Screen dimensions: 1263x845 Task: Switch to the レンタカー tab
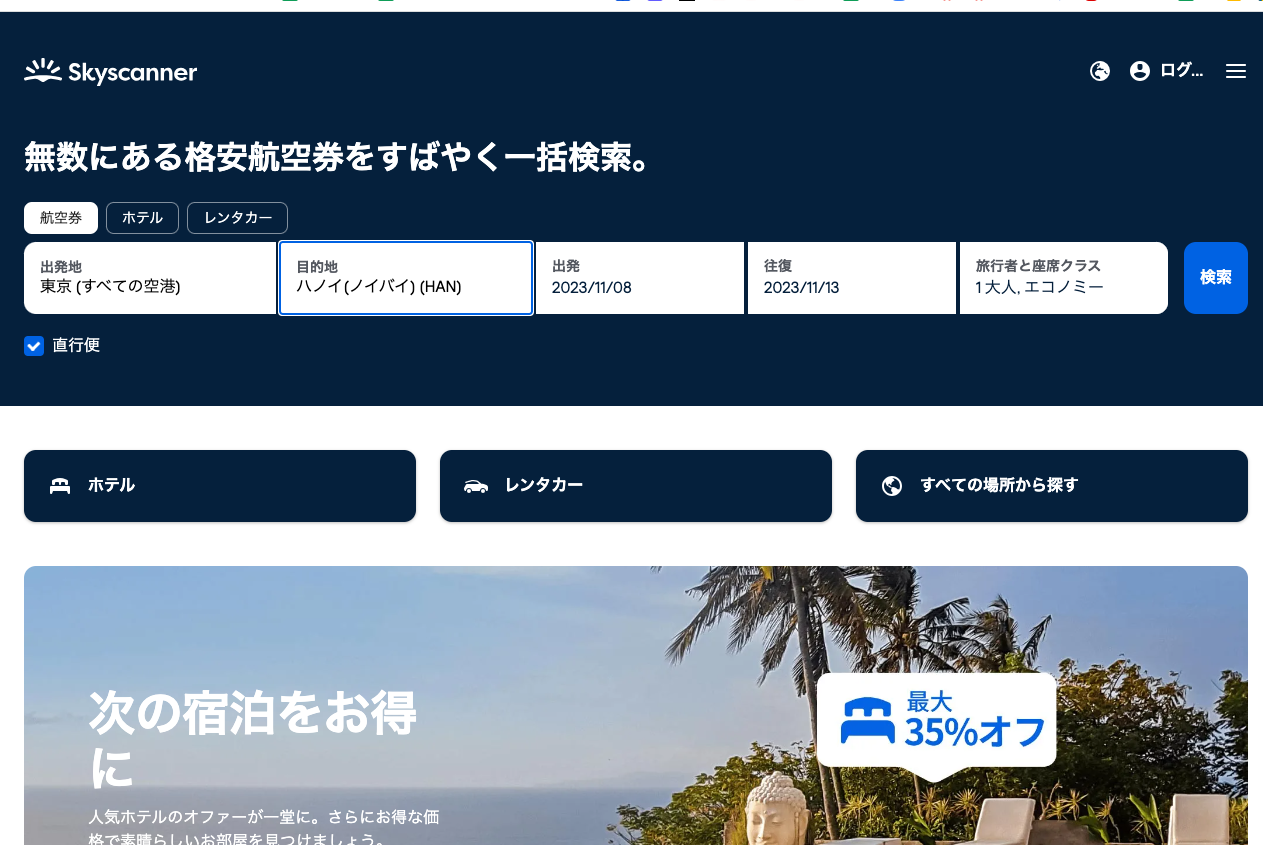click(237, 218)
